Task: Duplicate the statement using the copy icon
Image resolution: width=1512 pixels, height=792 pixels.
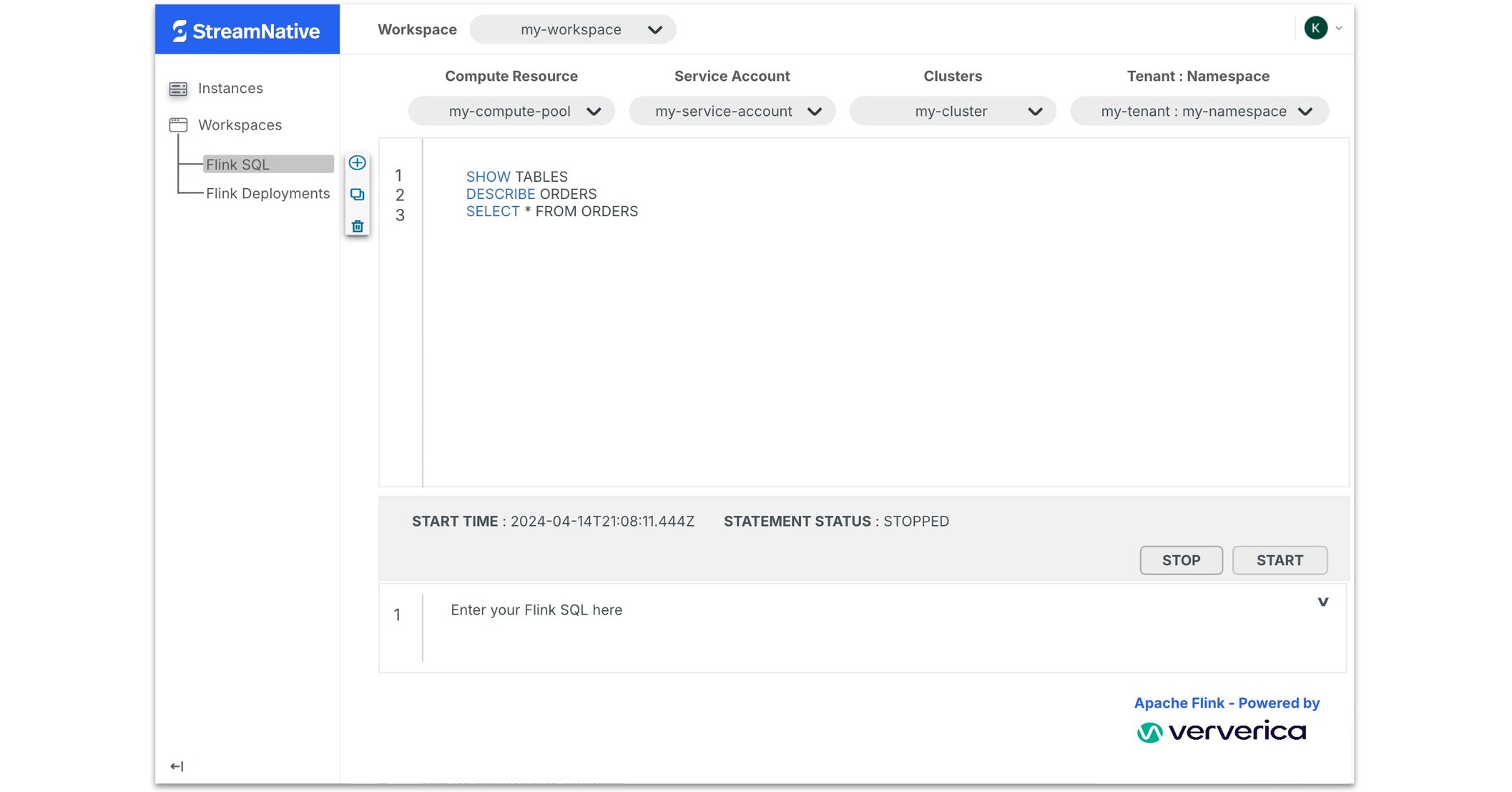Action: [357, 194]
